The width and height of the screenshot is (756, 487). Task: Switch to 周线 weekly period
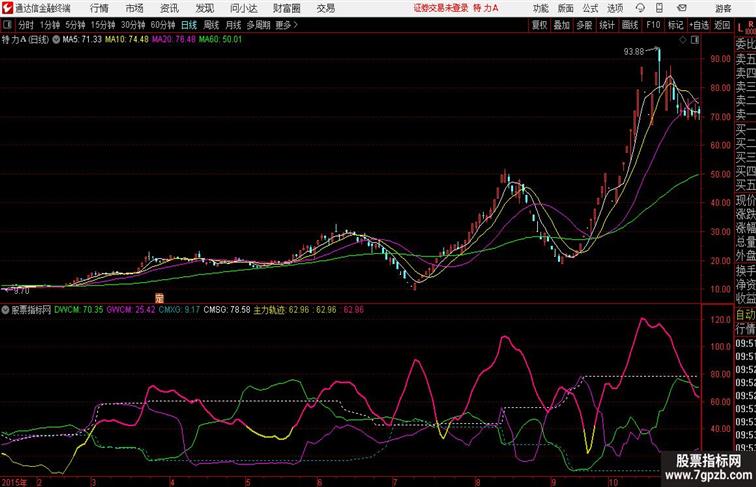click(211, 24)
